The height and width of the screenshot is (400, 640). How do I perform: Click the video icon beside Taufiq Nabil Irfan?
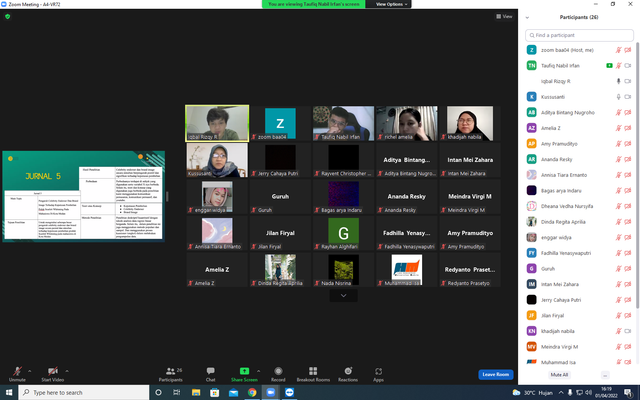(628, 65)
